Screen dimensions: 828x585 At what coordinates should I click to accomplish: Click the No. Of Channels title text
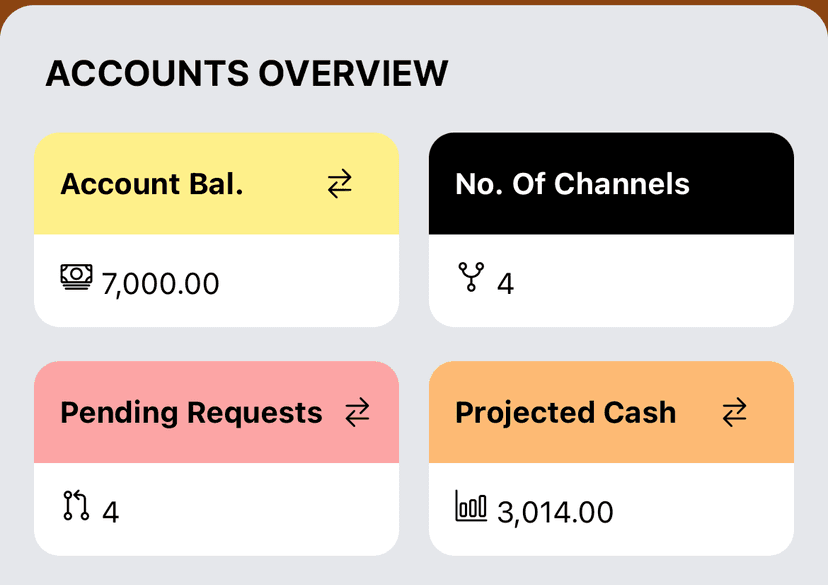(572, 184)
